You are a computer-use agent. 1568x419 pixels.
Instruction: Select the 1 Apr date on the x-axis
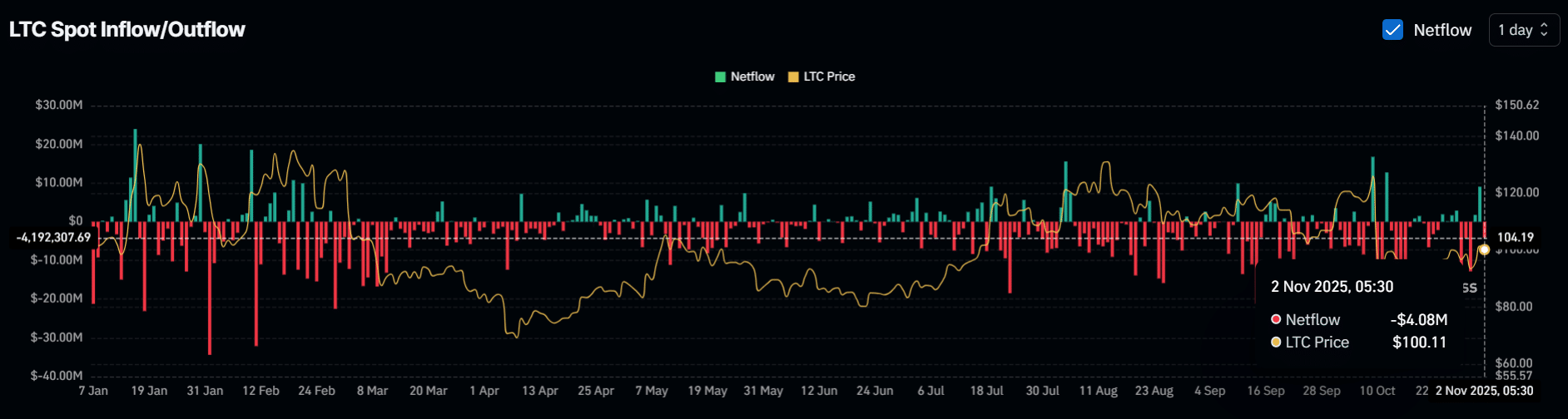pos(484,391)
